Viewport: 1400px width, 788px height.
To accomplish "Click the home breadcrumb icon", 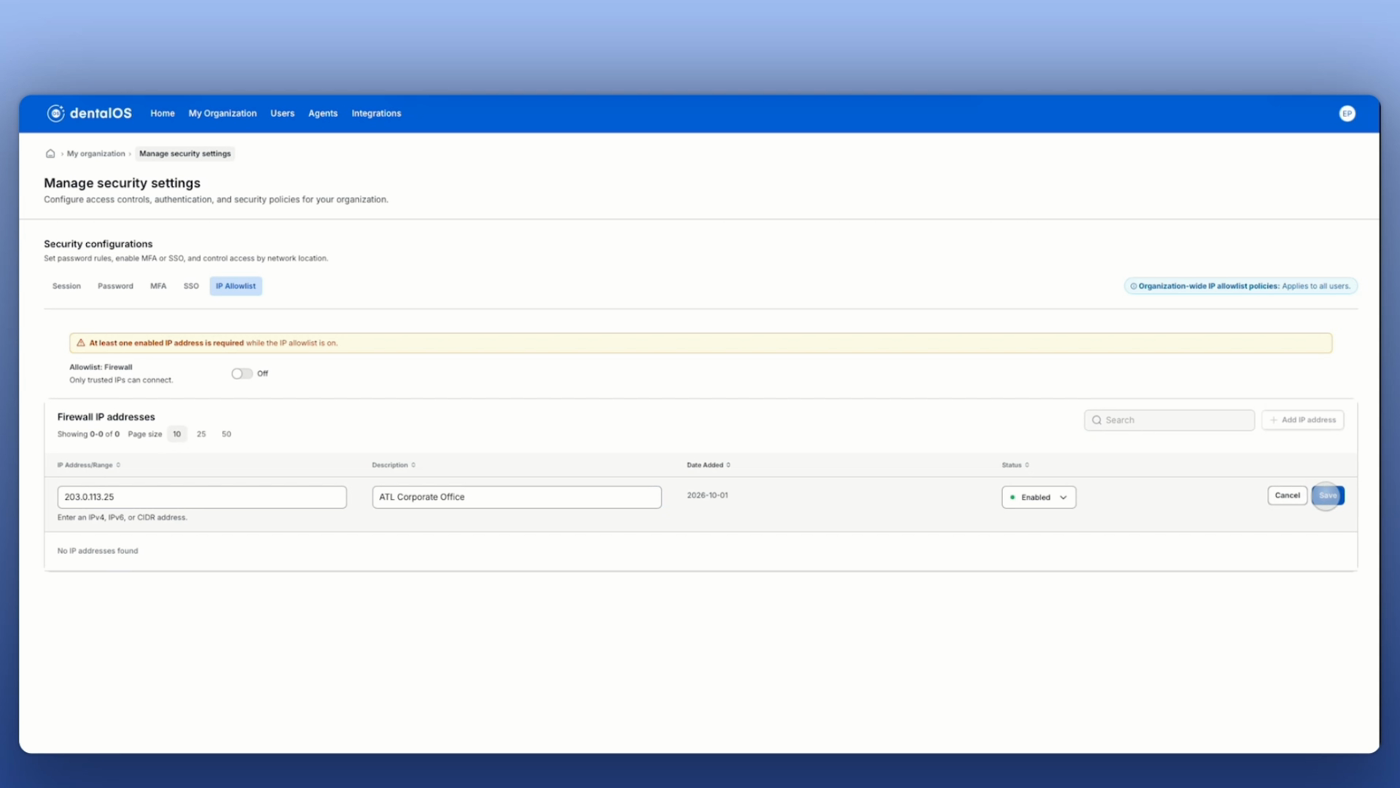I will tap(50, 154).
